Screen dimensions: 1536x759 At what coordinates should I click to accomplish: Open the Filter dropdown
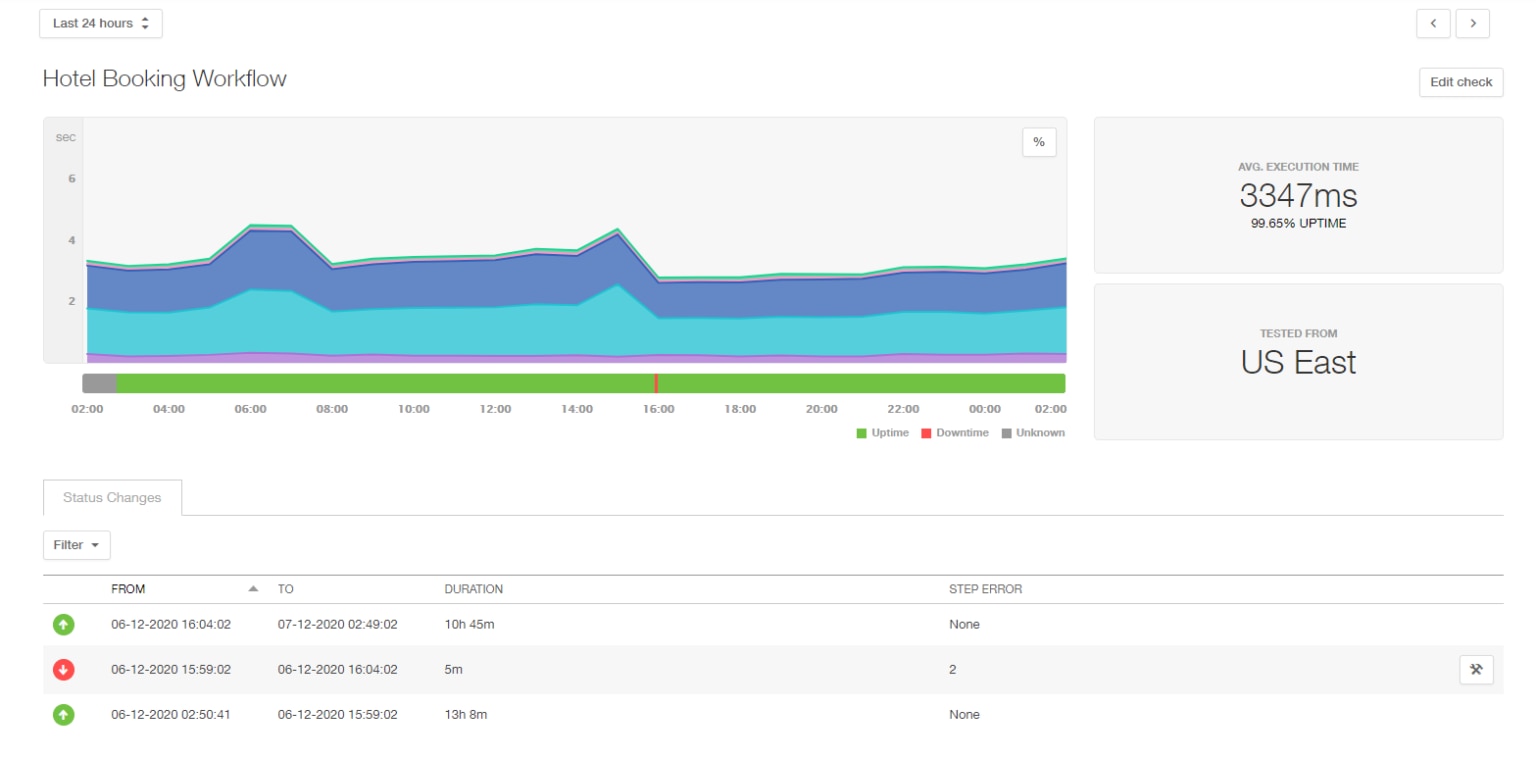(76, 545)
